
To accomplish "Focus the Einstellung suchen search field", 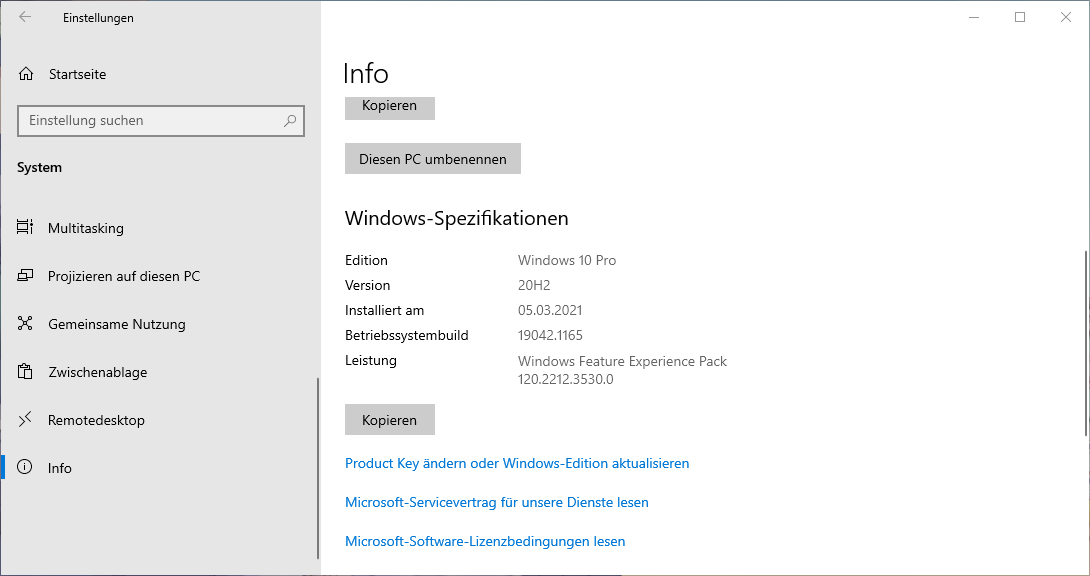I will [x=150, y=121].
